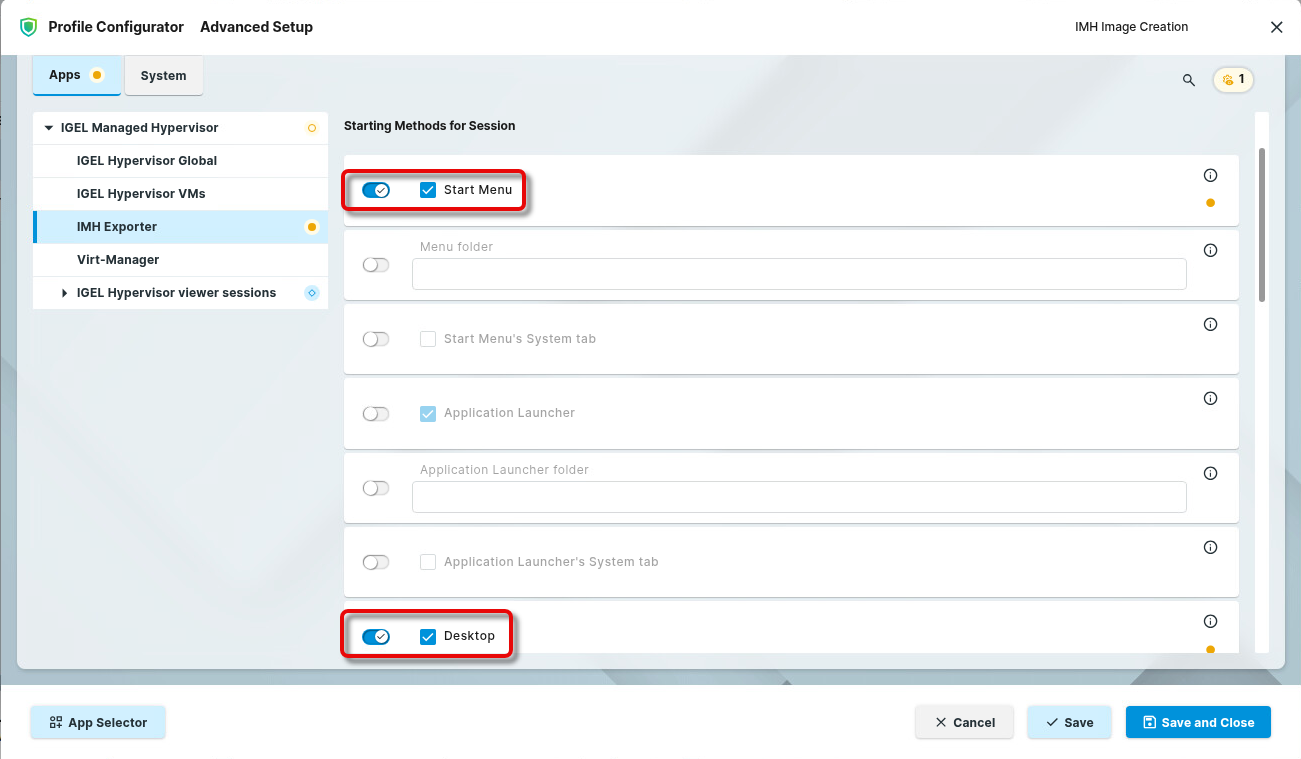This screenshot has width=1301, height=759.
Task: Show info for Application Launcher setting
Action: coord(1210,399)
